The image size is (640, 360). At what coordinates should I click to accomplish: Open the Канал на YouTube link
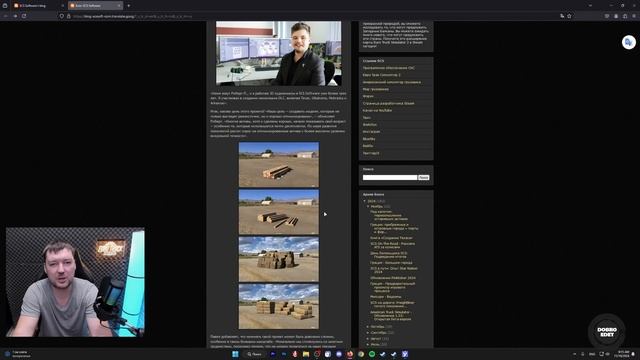378,110
